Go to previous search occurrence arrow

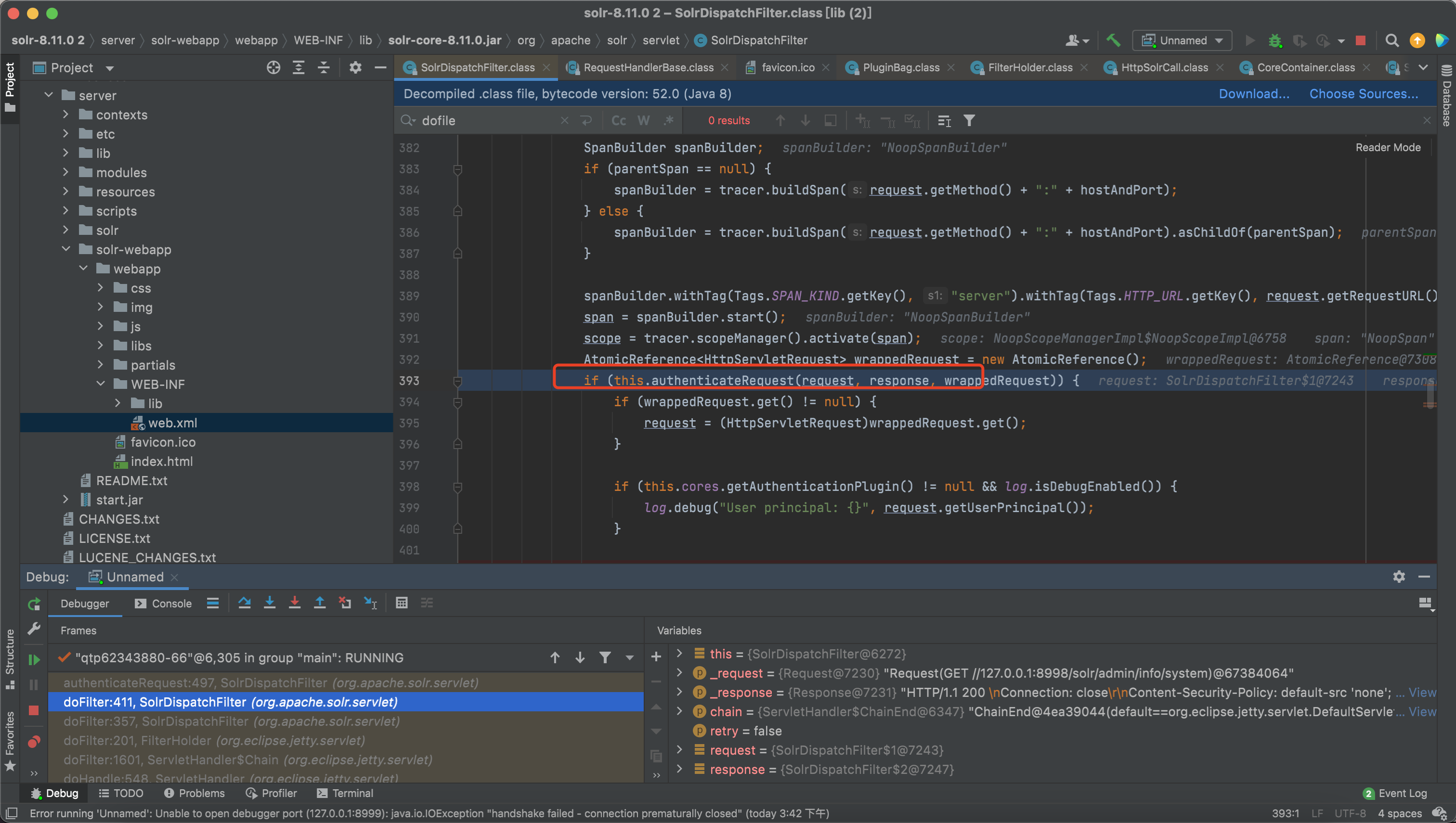[780, 120]
